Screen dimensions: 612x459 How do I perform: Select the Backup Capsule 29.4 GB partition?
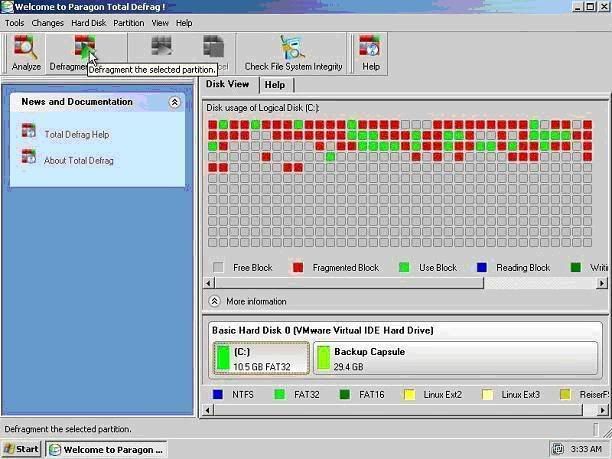pos(456,358)
